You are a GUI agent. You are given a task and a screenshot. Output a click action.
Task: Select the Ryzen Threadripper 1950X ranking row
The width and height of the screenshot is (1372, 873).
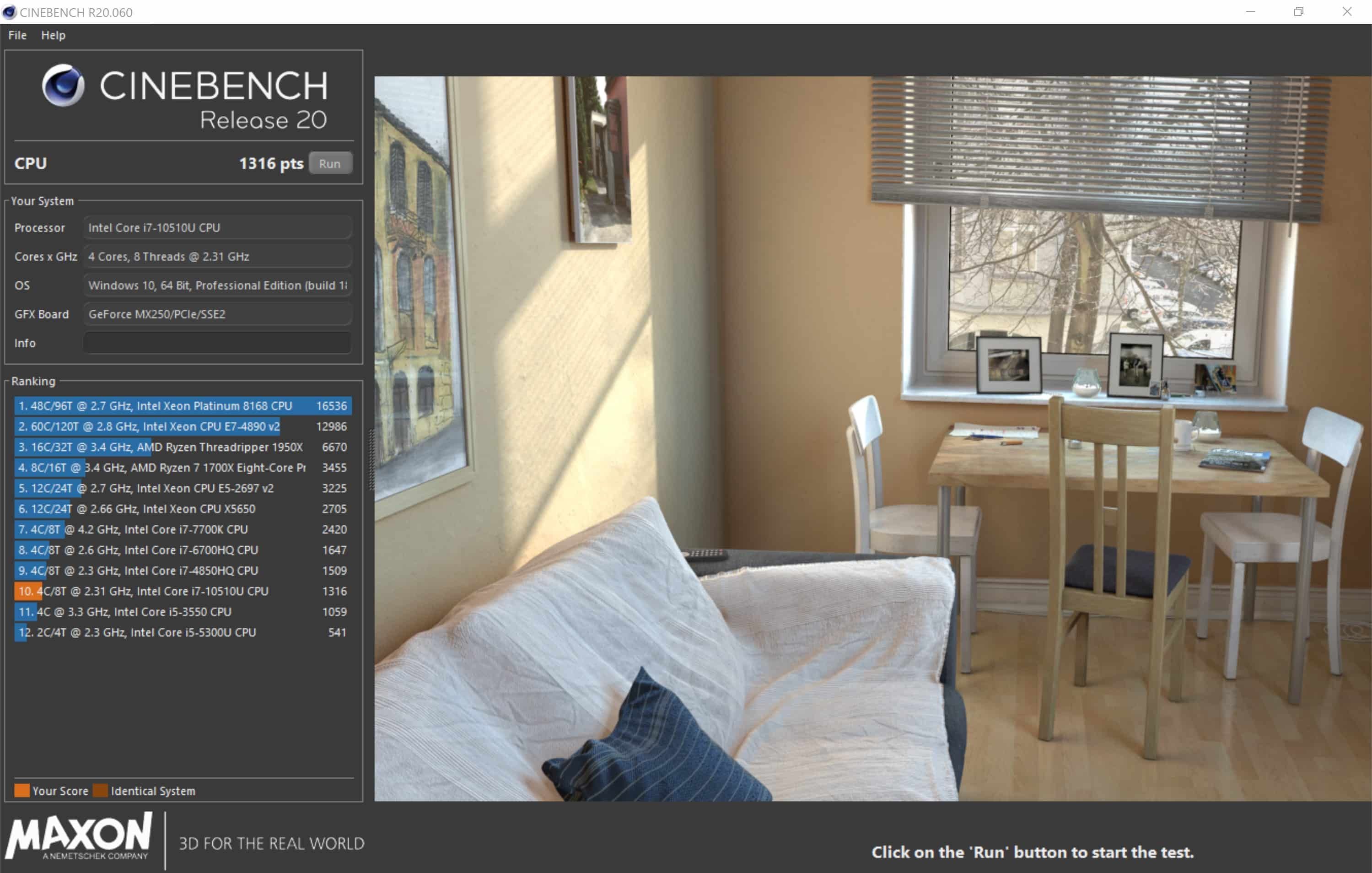click(x=183, y=447)
